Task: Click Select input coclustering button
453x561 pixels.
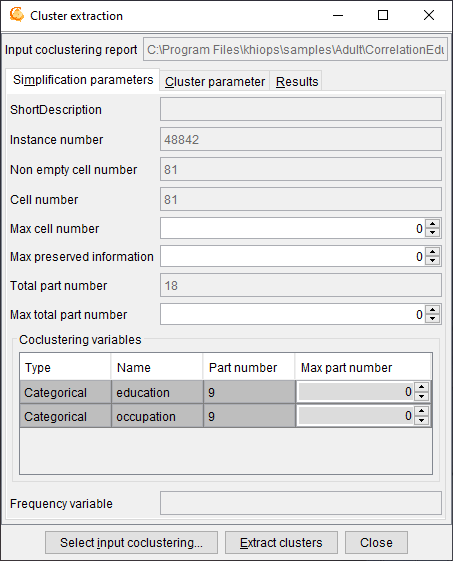Action: coord(131,542)
